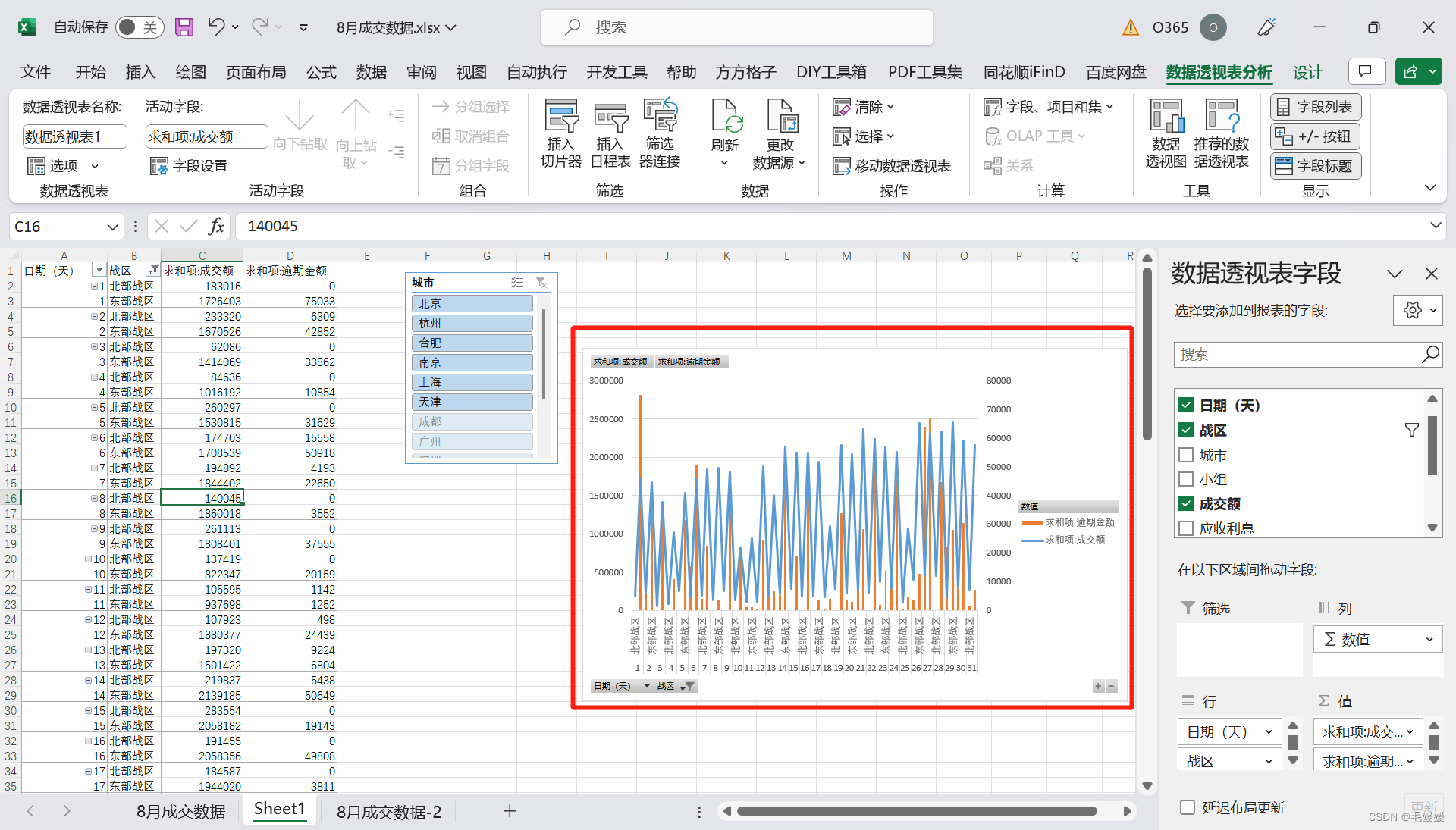1456x830 pixels.
Task: Click the chart collapse entire field minus button
Action: (1112, 686)
